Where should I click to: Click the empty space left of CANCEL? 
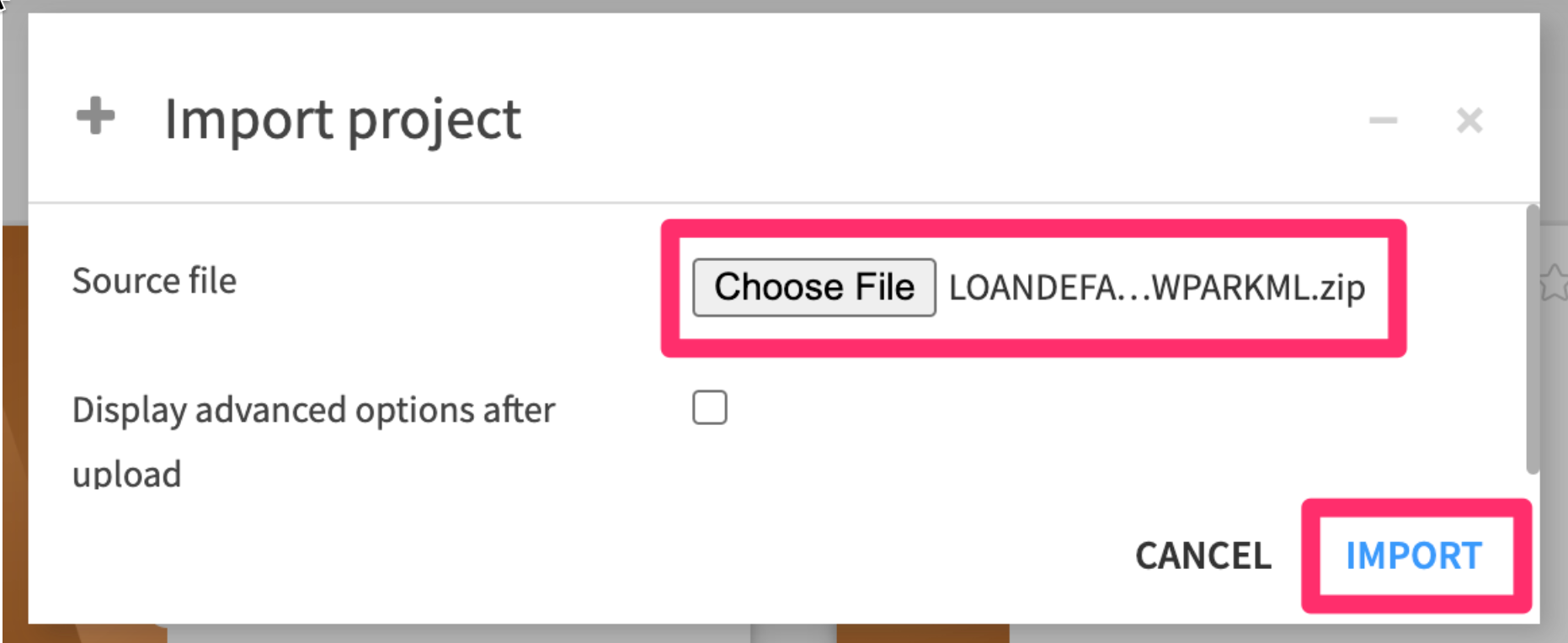click(x=758, y=555)
